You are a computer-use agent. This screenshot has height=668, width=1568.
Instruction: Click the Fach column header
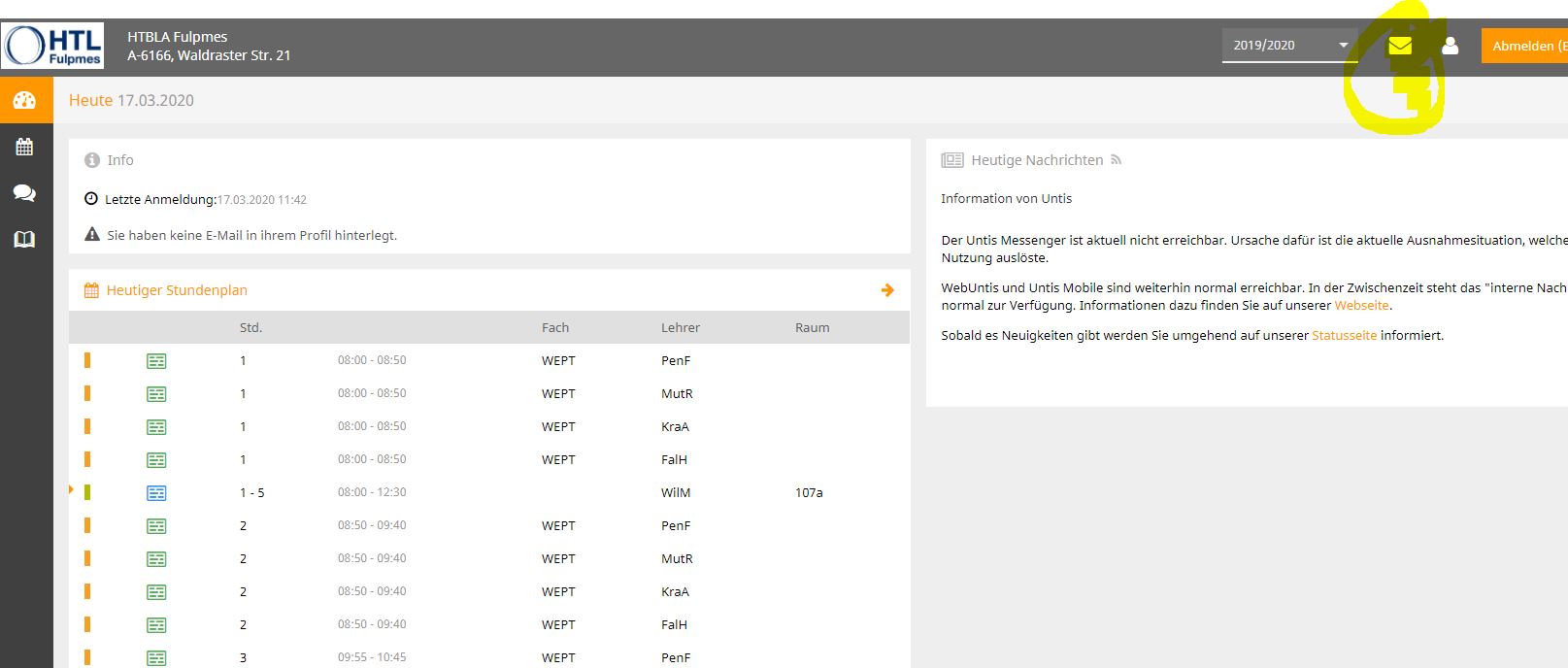[x=555, y=327]
